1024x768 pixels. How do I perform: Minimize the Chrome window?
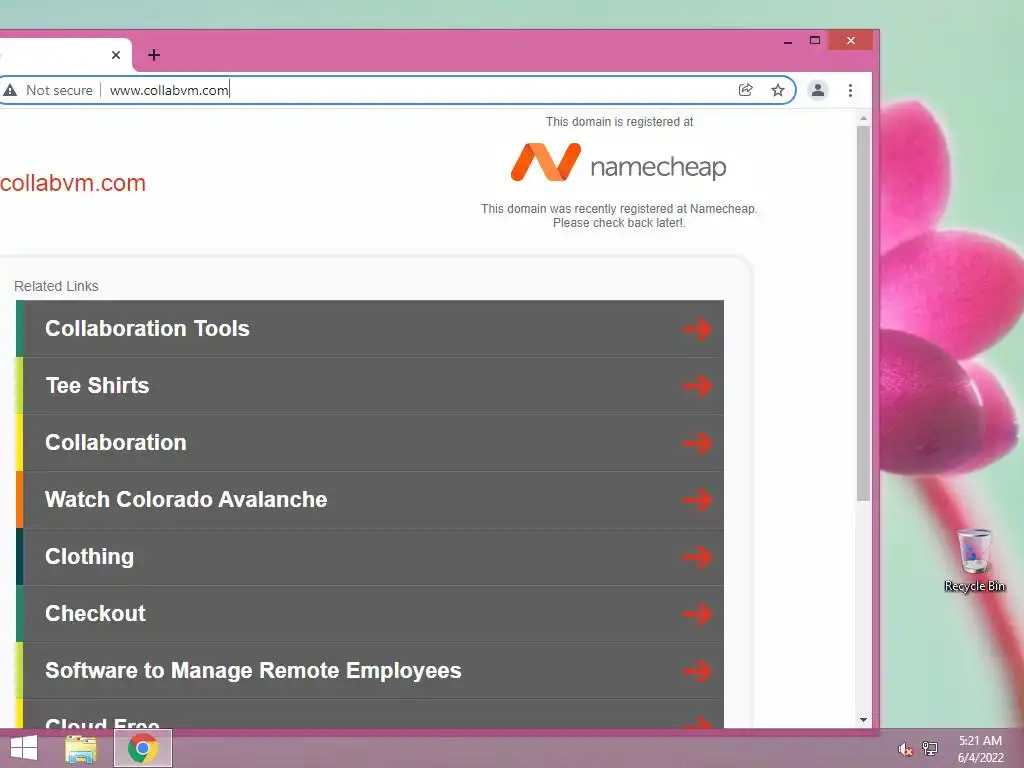coord(788,41)
